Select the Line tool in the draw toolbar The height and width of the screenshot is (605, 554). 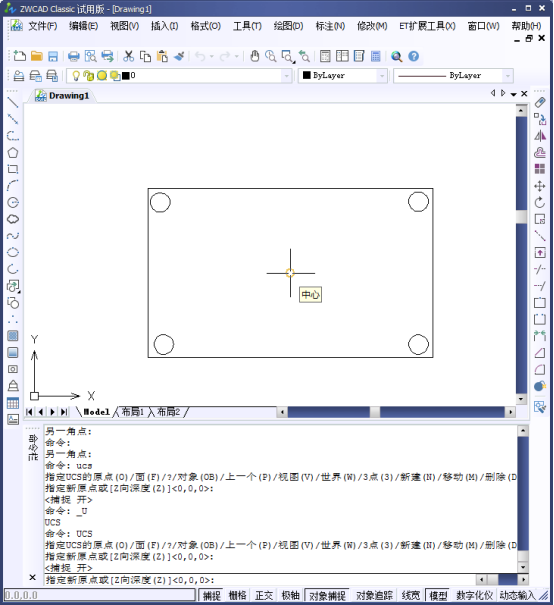pos(13,102)
